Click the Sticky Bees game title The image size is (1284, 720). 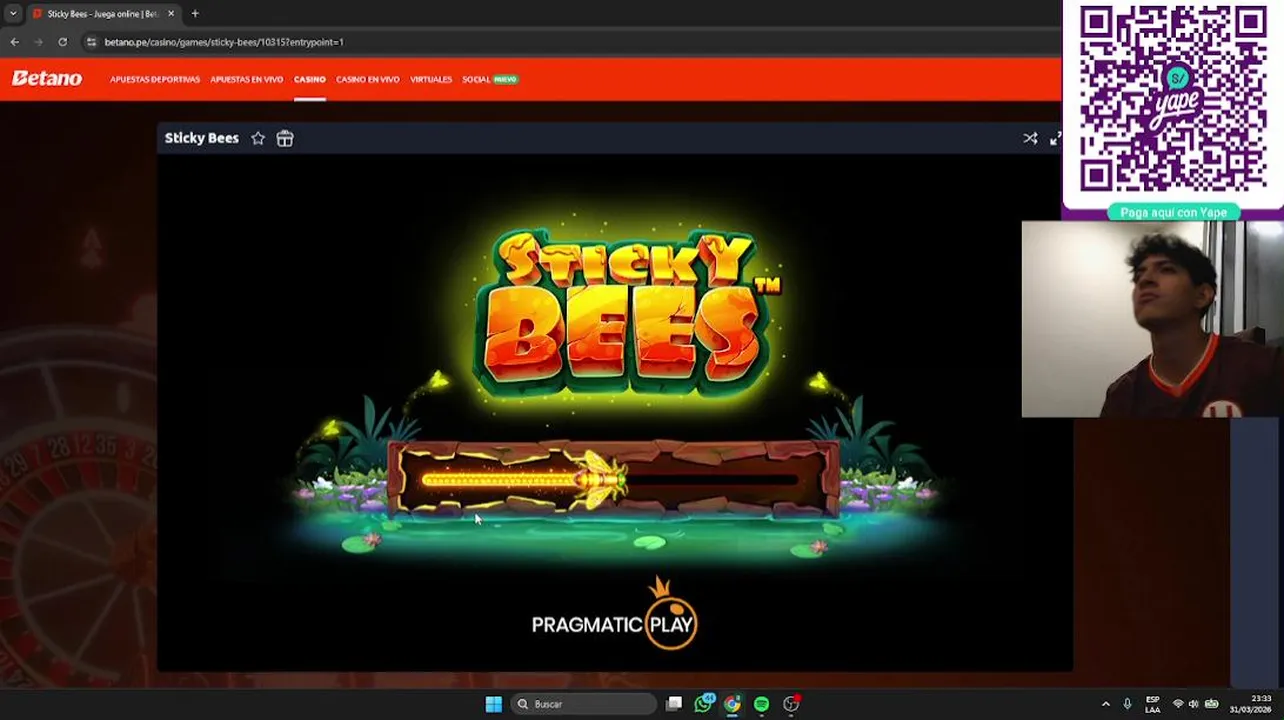202,138
